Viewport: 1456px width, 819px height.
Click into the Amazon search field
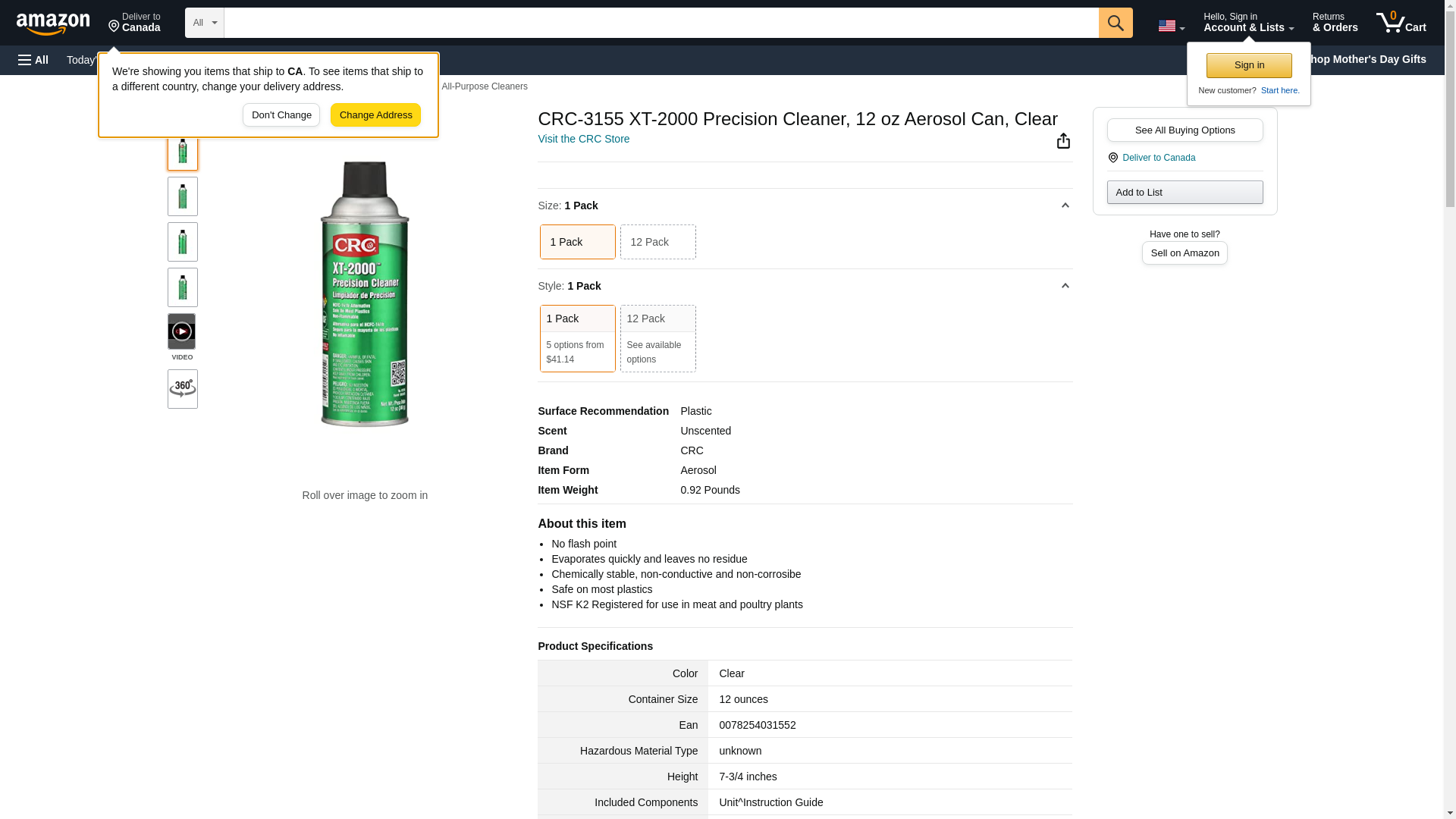click(660, 23)
